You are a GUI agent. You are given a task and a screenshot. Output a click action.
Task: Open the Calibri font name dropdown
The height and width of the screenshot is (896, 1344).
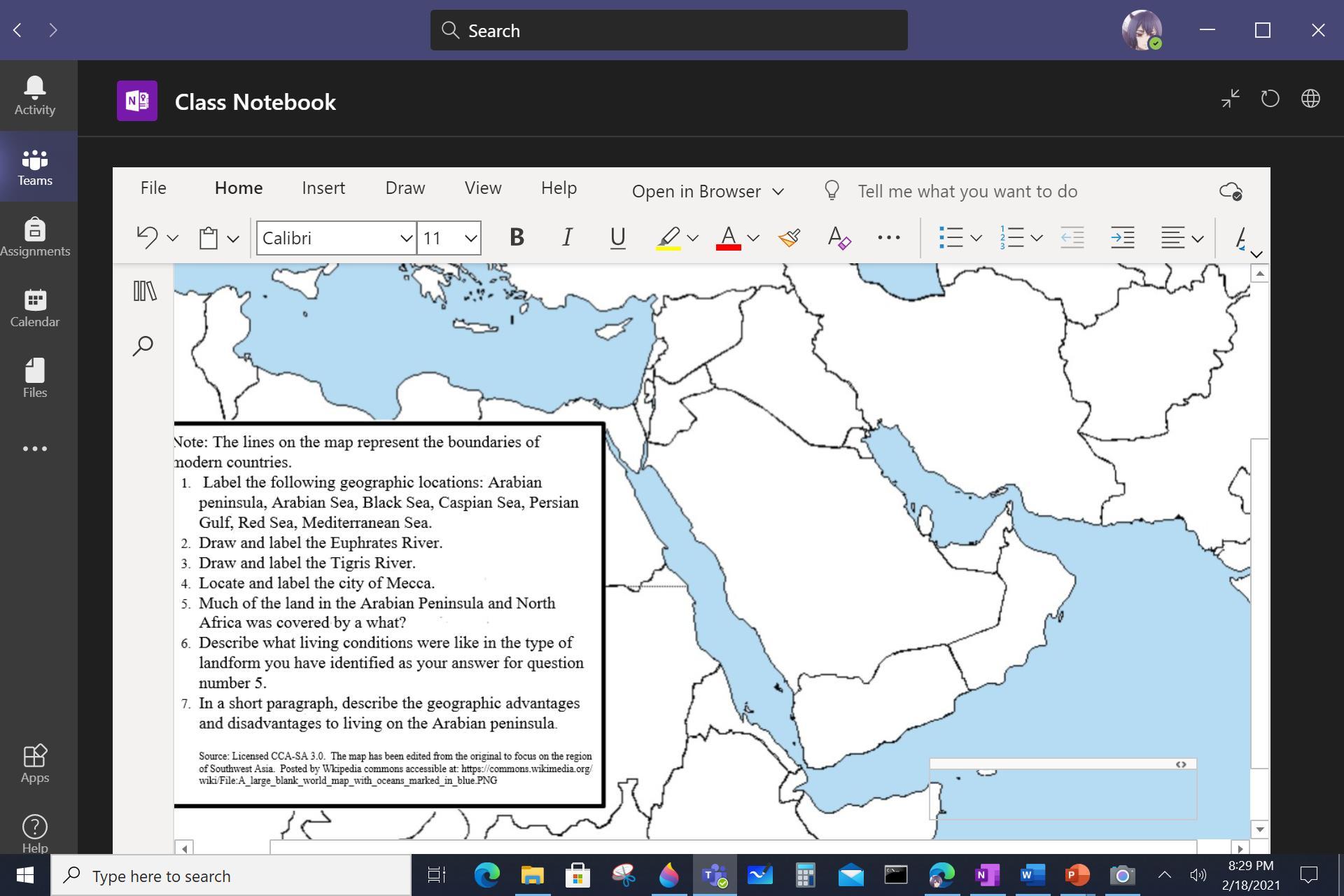point(406,238)
